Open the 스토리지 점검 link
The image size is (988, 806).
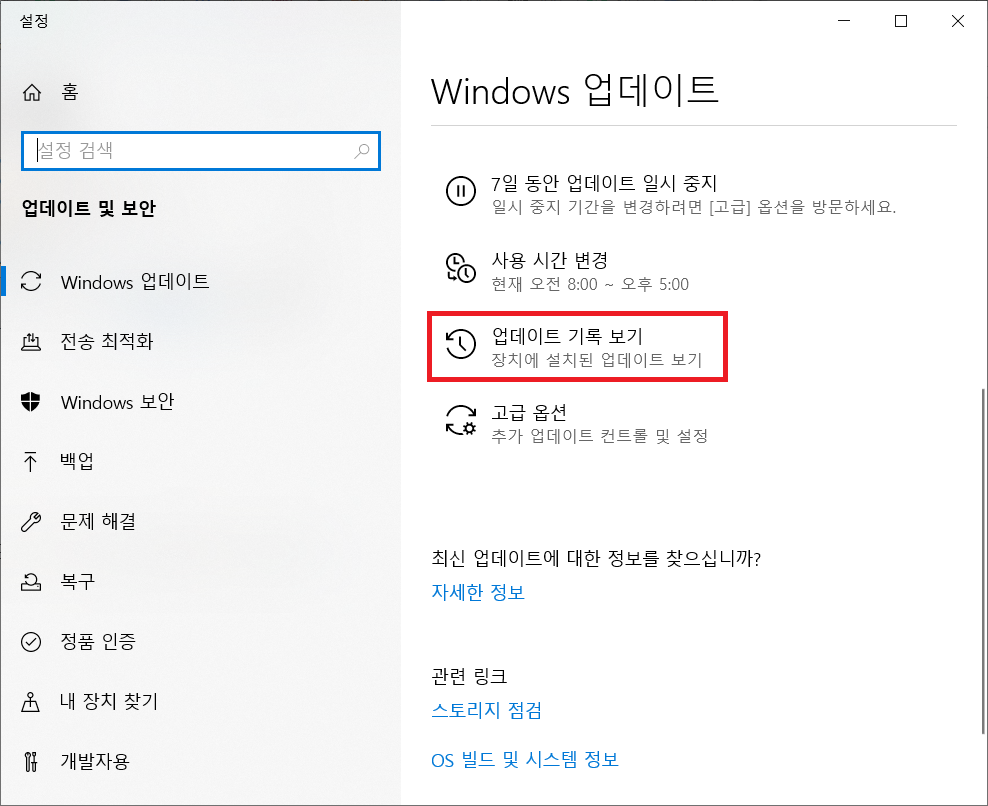[x=486, y=710]
